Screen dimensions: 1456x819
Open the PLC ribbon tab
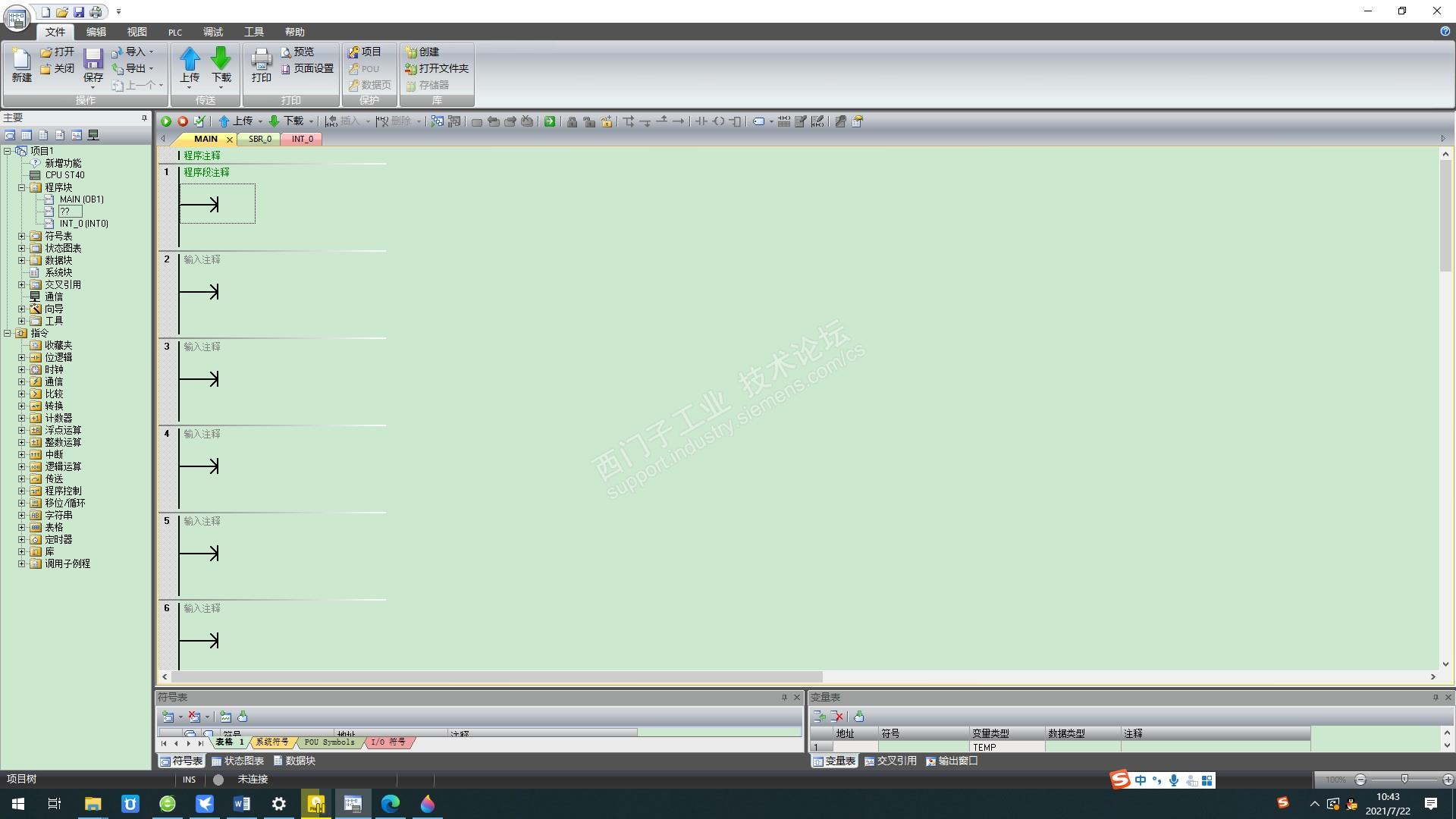click(x=175, y=32)
